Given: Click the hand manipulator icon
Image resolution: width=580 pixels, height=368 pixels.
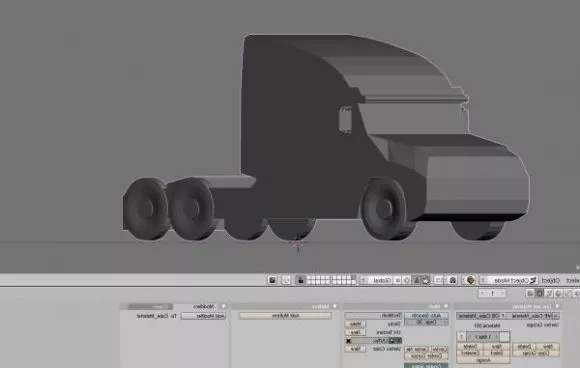Looking at the screenshot, I should pyautogui.click(x=426, y=280).
